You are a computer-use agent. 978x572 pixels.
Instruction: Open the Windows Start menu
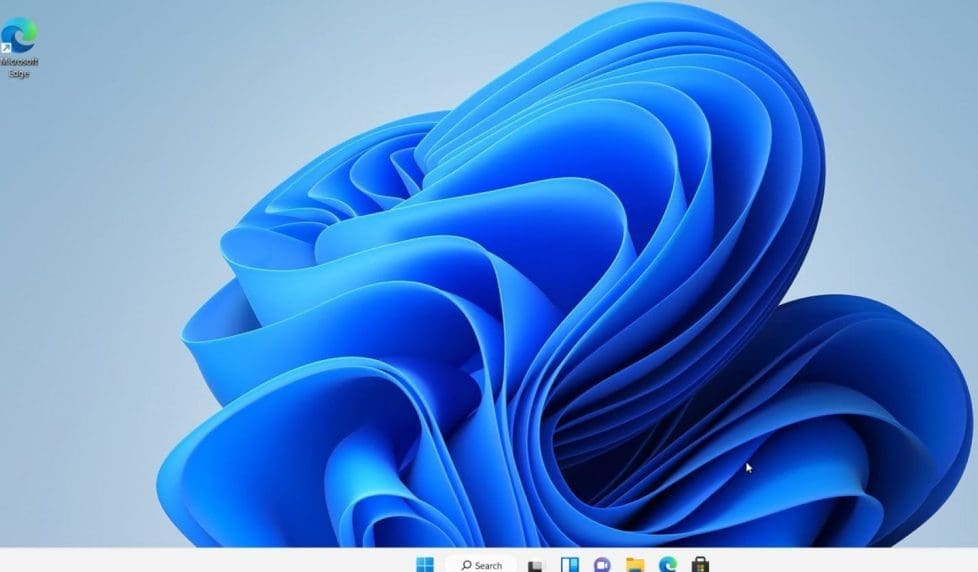tap(425, 565)
